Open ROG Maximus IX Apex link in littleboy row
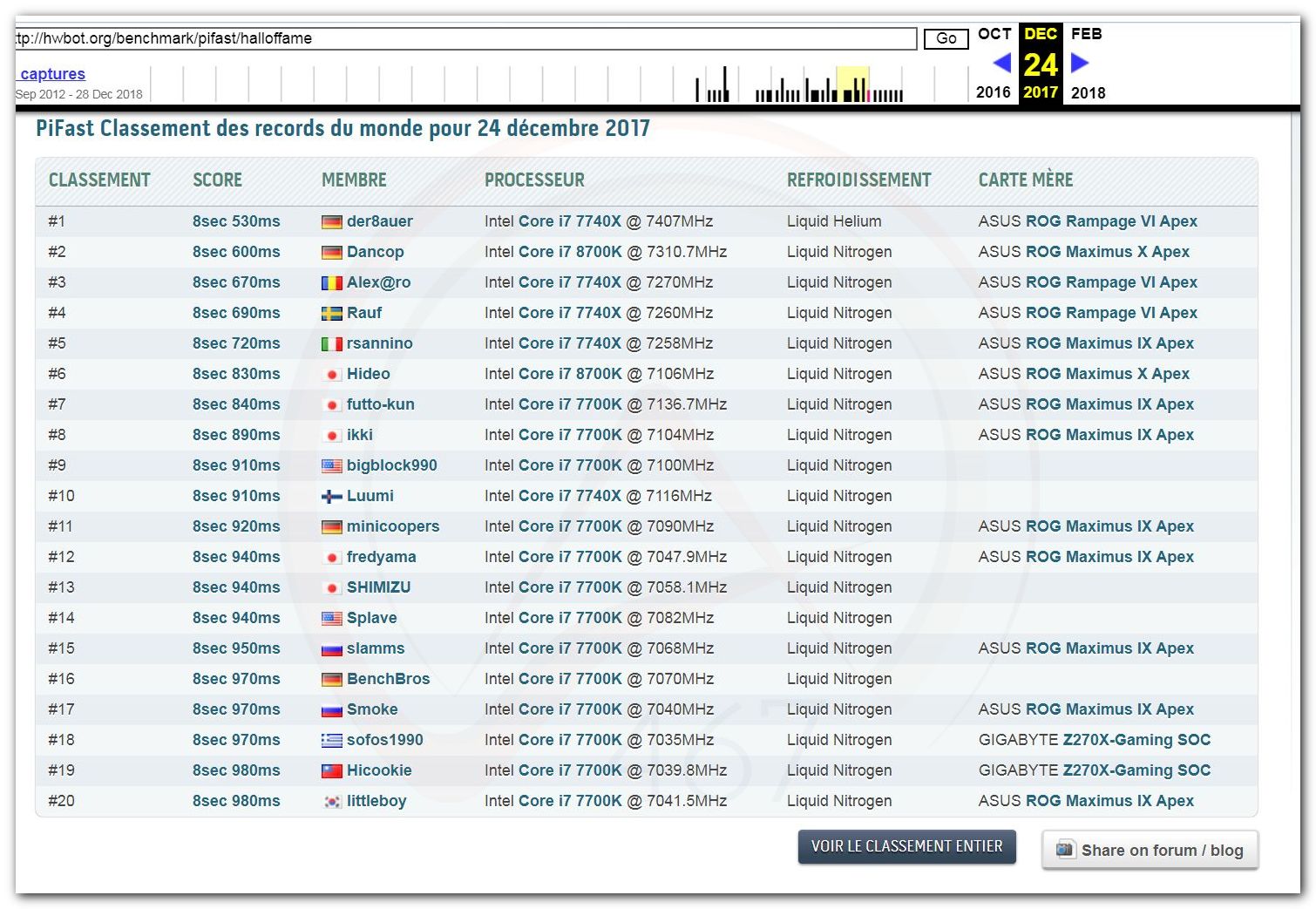 (1110, 801)
